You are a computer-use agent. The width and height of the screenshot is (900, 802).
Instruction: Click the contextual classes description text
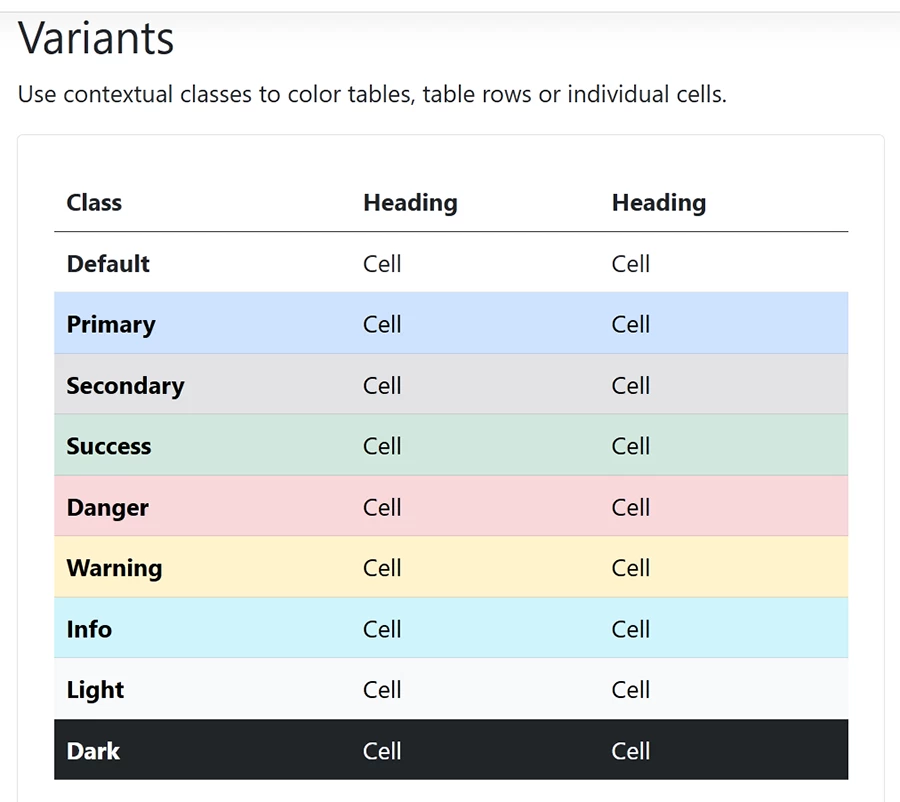pos(372,95)
